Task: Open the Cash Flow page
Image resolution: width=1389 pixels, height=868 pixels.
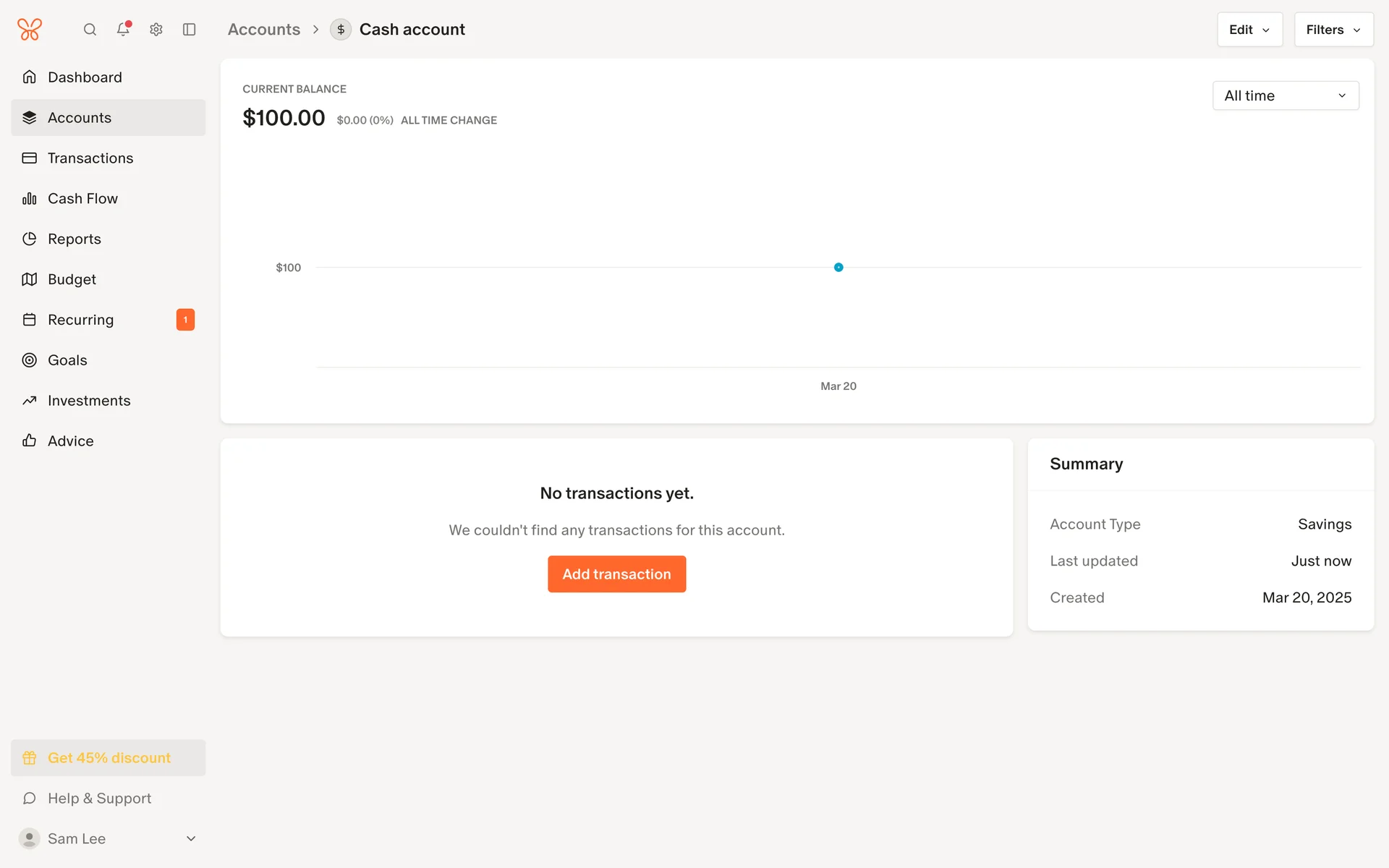Action: 82,198
